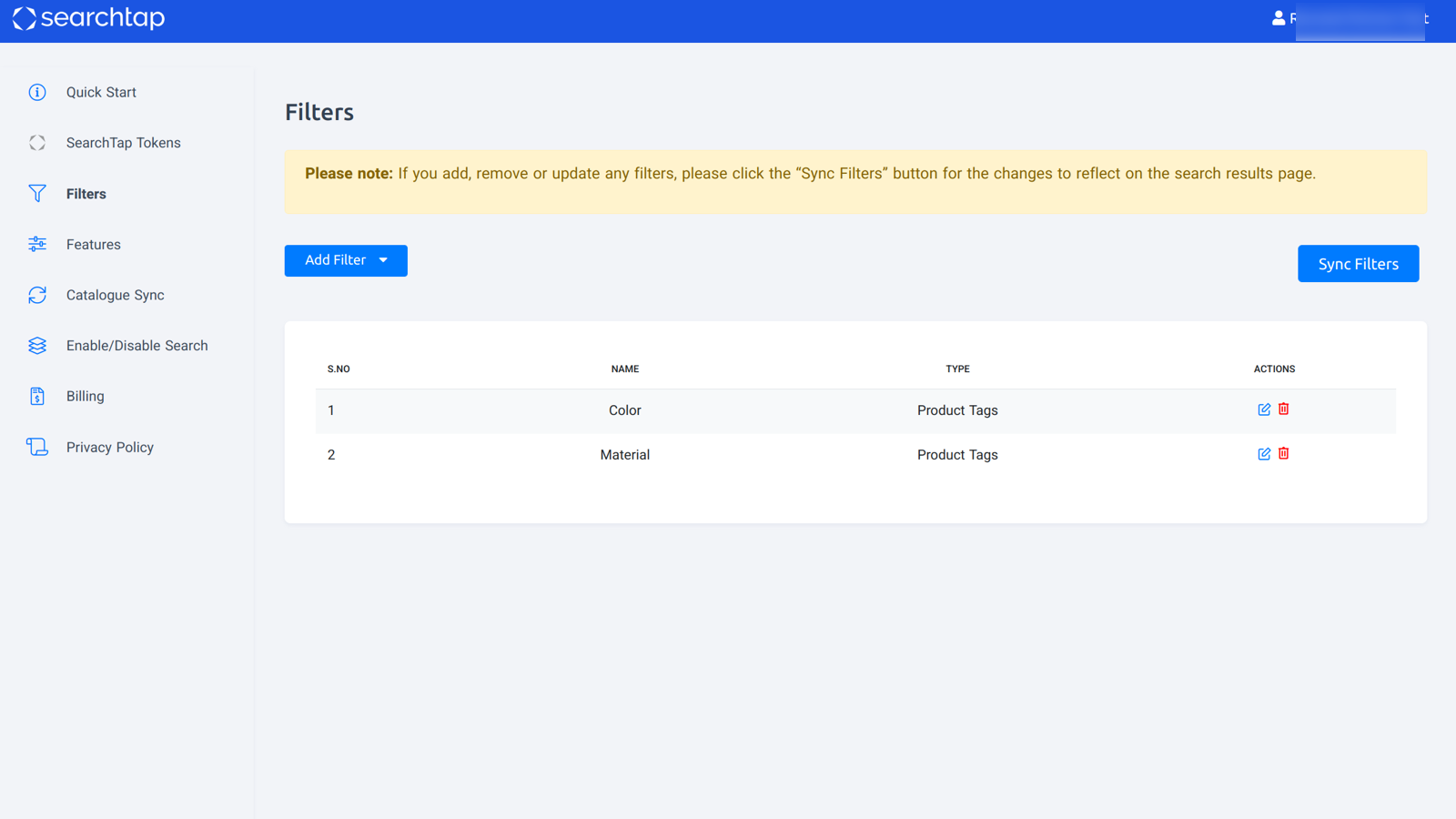
Task: Click the Enable/Disable Search layers icon
Action: [37, 346]
